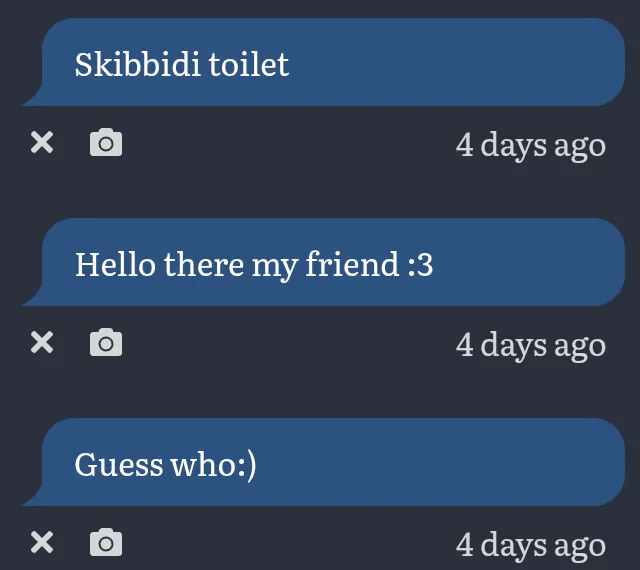
Task: Click the 'Hello there my friend :3' text
Action: (254, 265)
